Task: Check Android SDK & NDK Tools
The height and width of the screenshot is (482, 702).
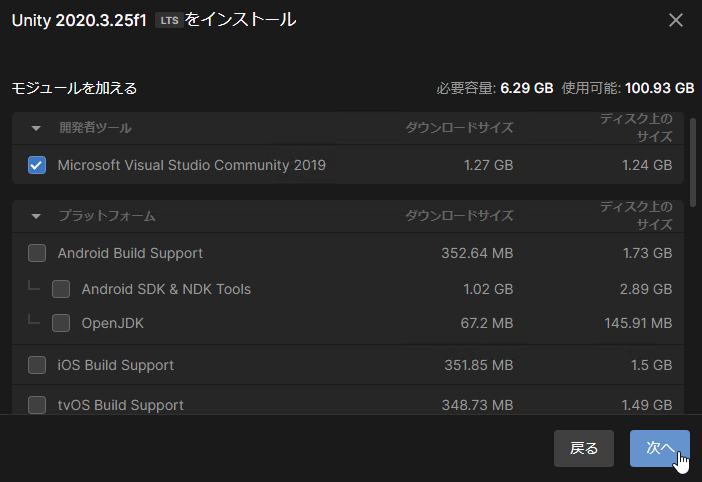Action: pyautogui.click(x=61, y=289)
